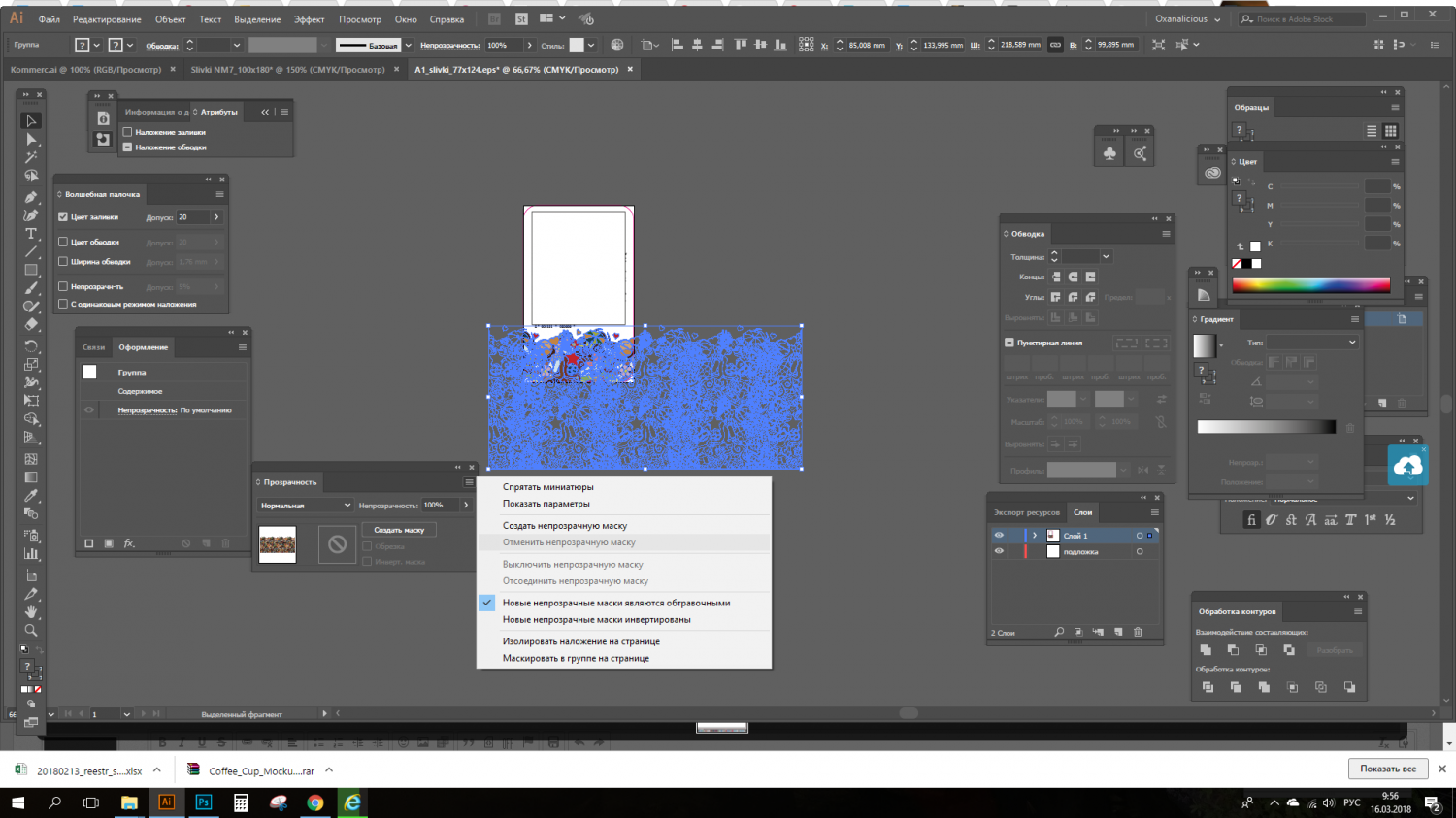Add new effect via fx button
The width and height of the screenshot is (1456, 818).
(129, 543)
